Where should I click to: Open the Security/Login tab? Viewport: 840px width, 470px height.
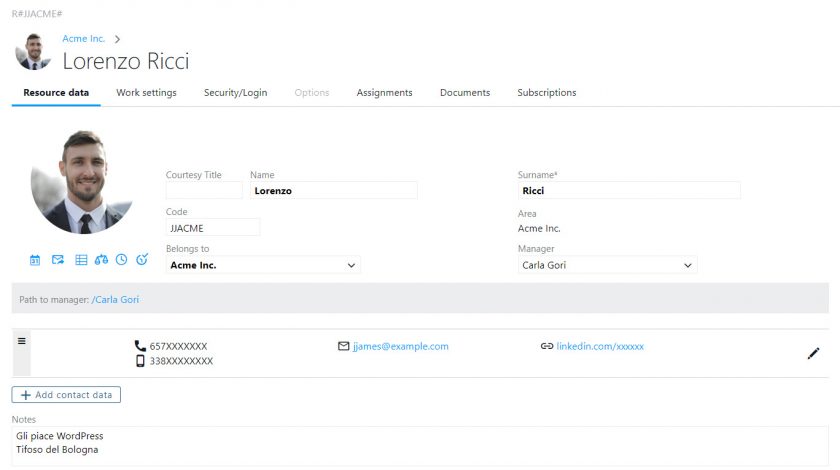(x=235, y=93)
